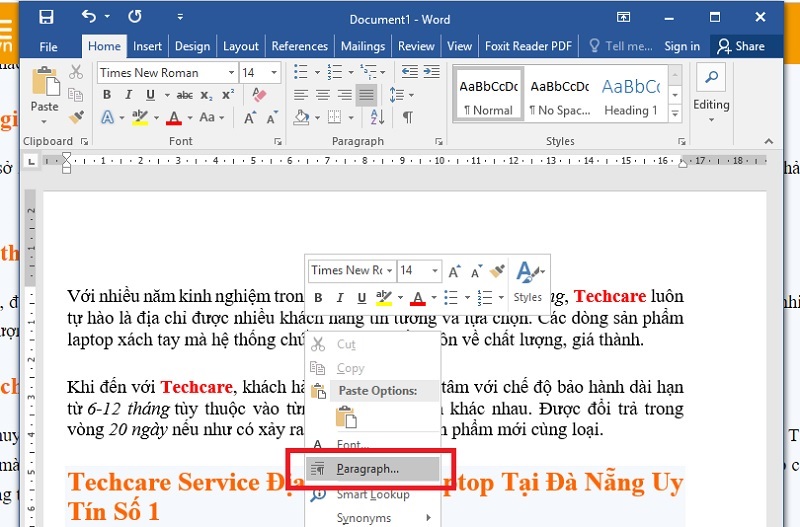
Task: Toggle Bold on the mini toolbar
Action: (318, 298)
